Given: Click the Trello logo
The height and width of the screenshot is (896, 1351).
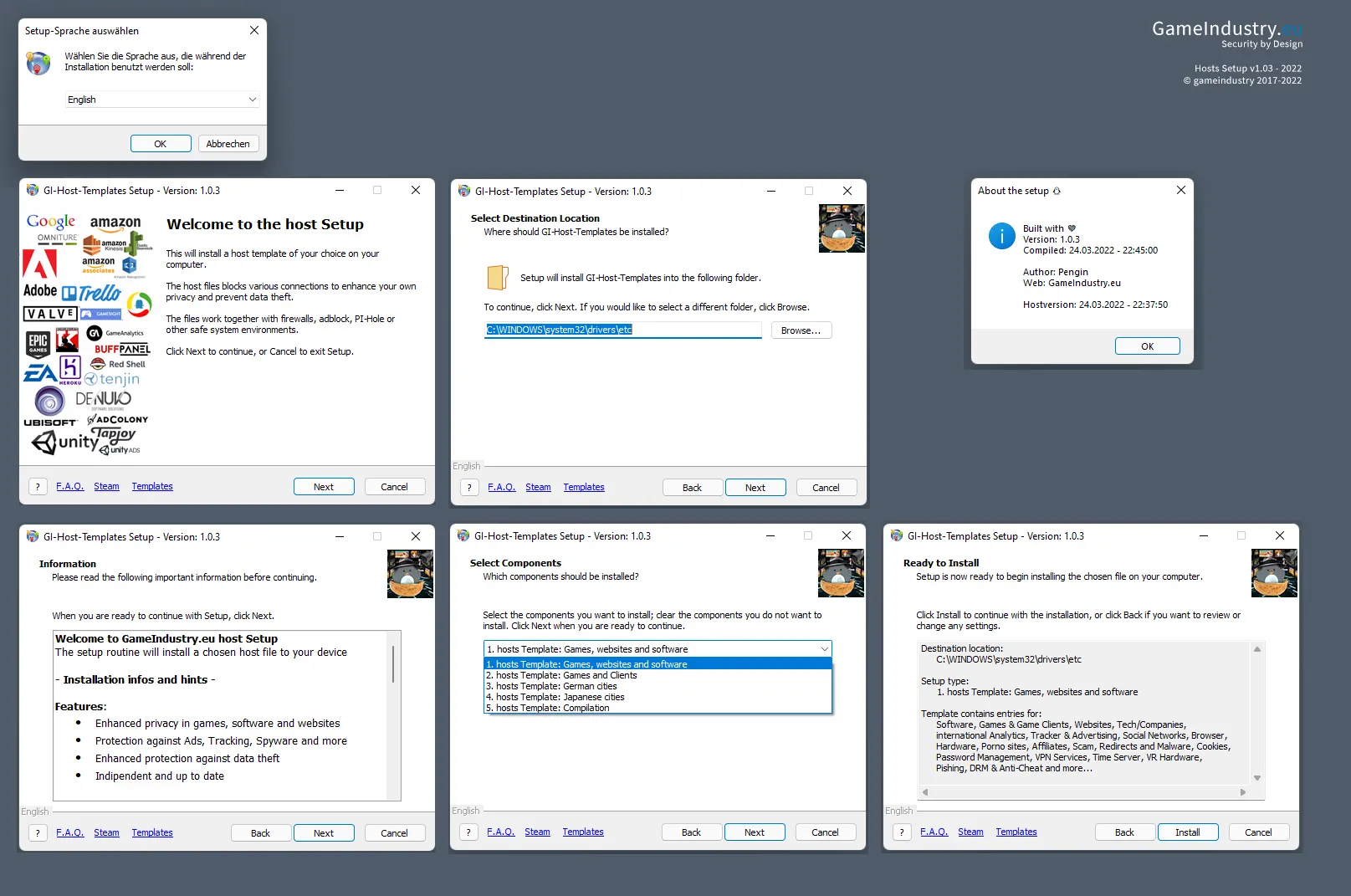Looking at the screenshot, I should [92, 294].
